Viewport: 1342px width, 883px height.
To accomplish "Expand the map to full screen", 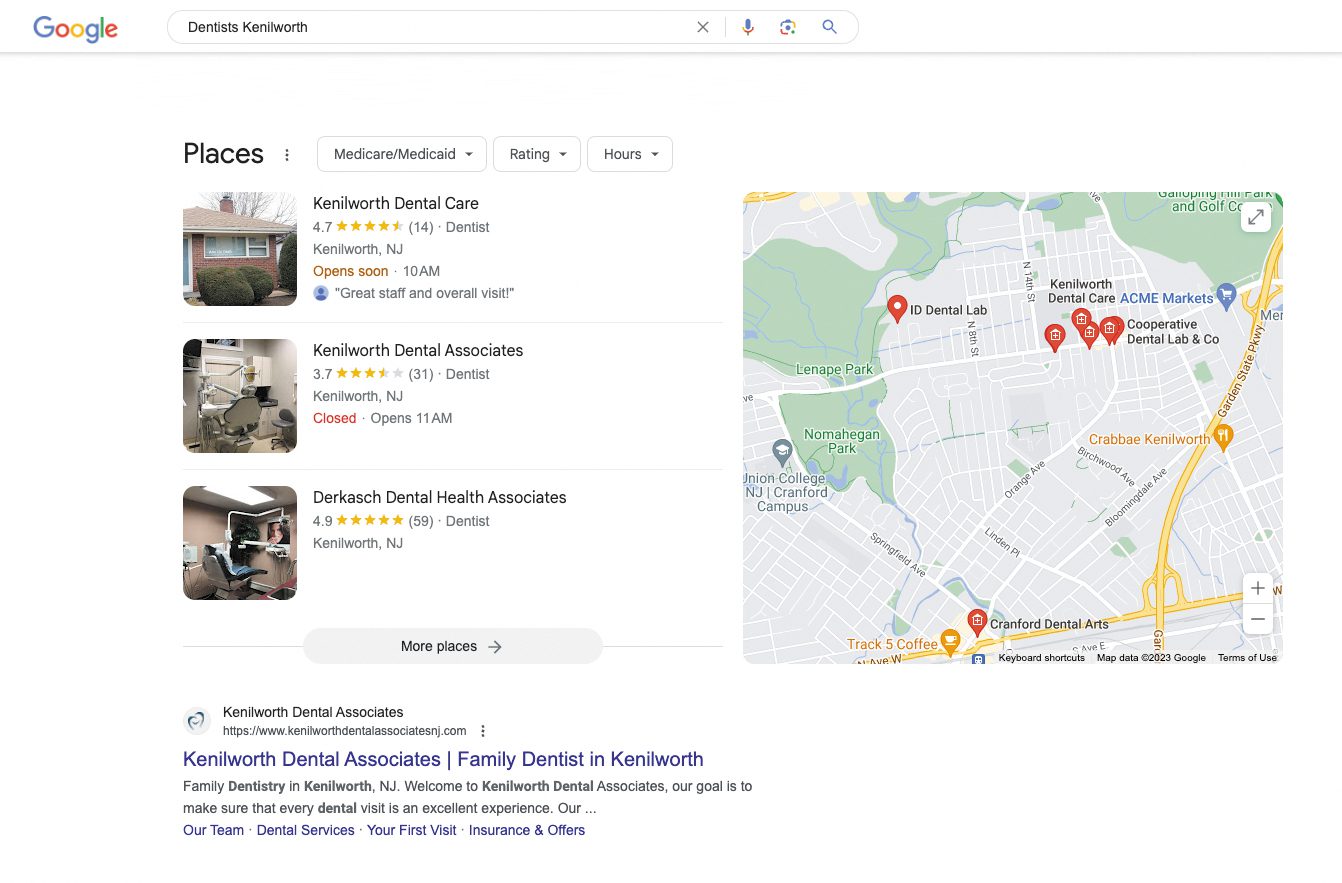I will [x=1256, y=217].
